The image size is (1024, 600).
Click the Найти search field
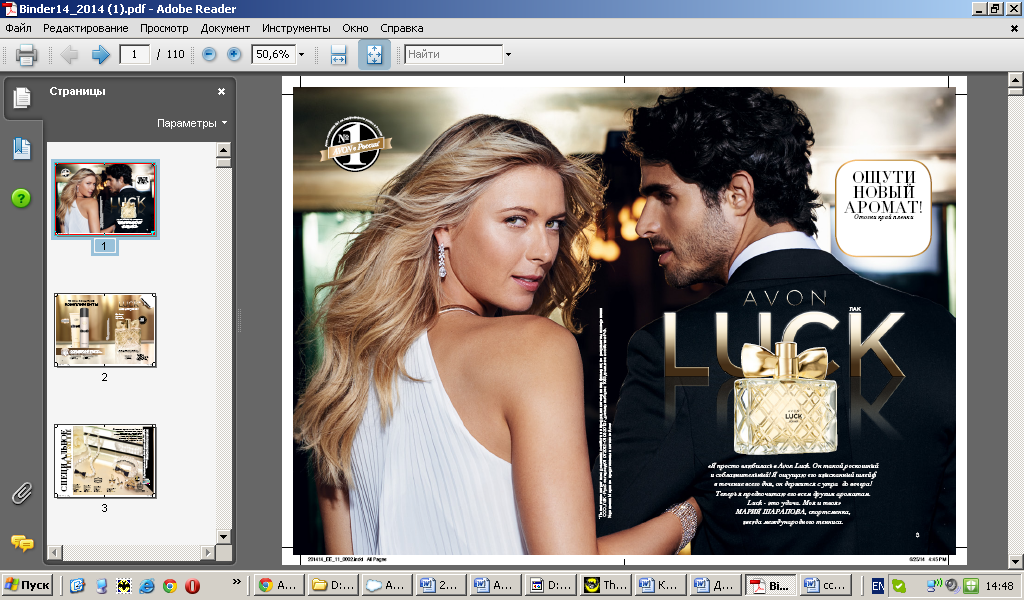454,54
